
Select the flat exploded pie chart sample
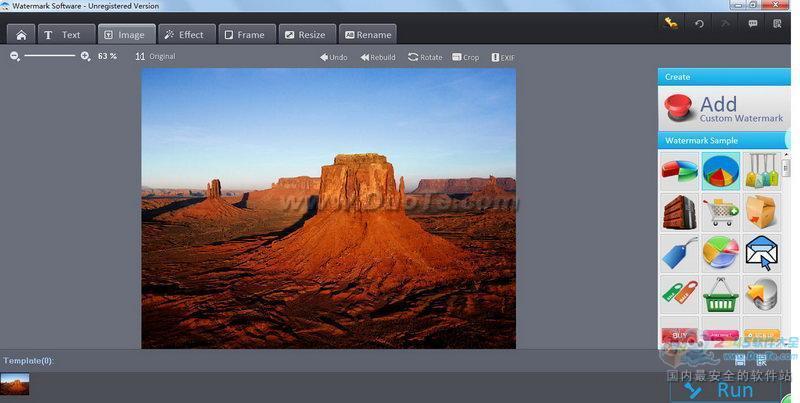[679, 171]
